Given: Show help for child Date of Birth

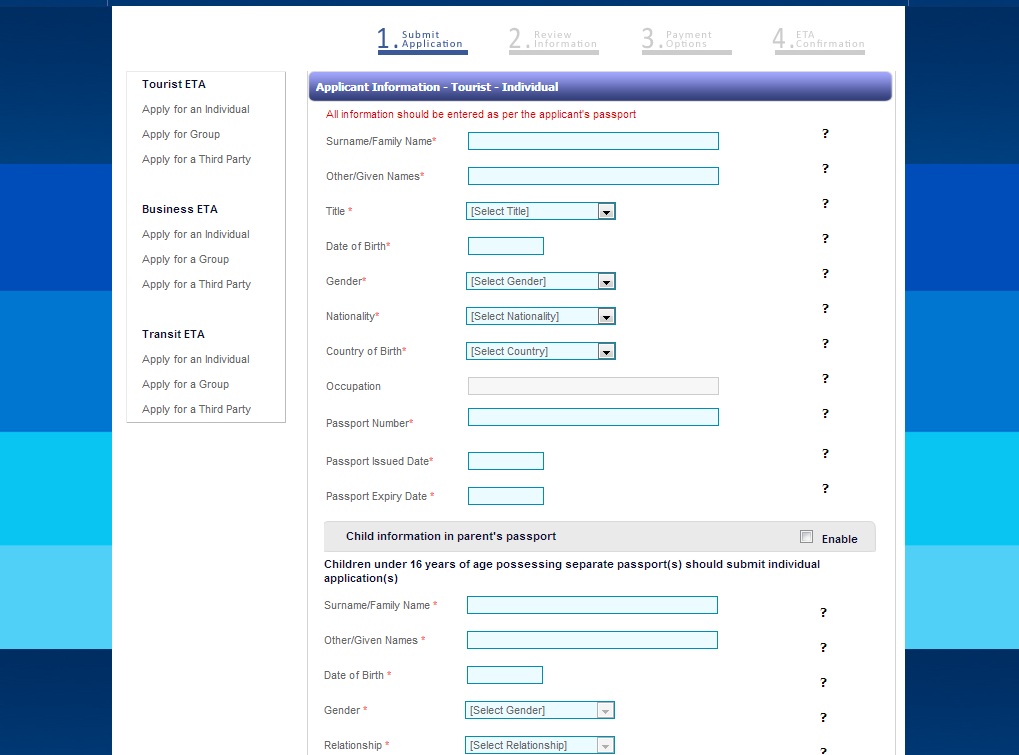Looking at the screenshot, I should pyautogui.click(x=823, y=683).
